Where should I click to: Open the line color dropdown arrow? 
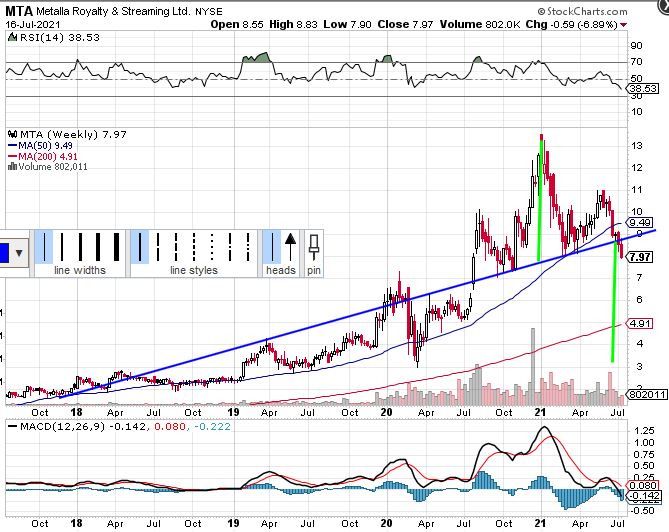click(19, 253)
